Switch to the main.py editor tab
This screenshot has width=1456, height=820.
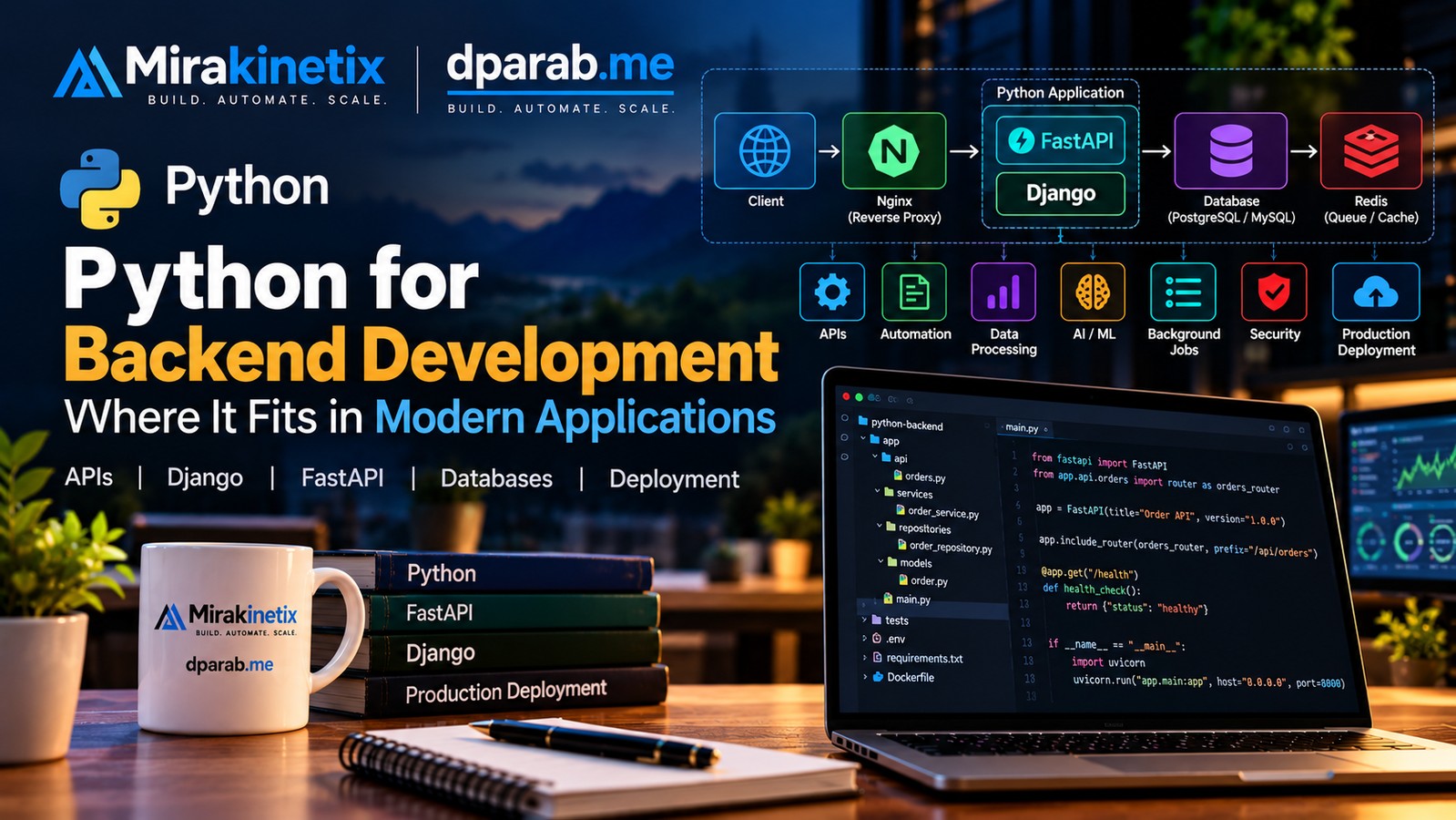click(x=1025, y=427)
